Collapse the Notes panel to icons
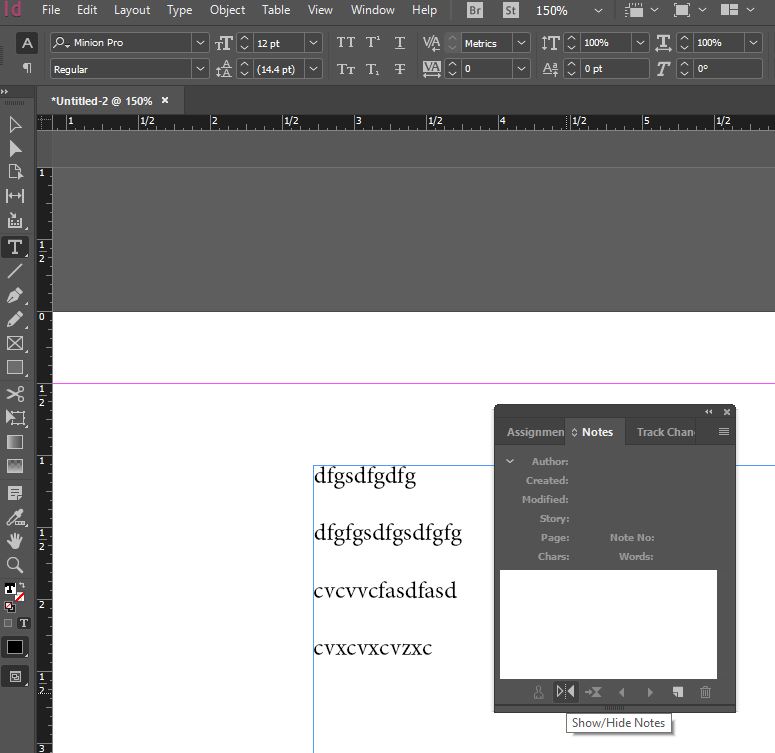Viewport: 775px width, 753px height. pos(709,411)
